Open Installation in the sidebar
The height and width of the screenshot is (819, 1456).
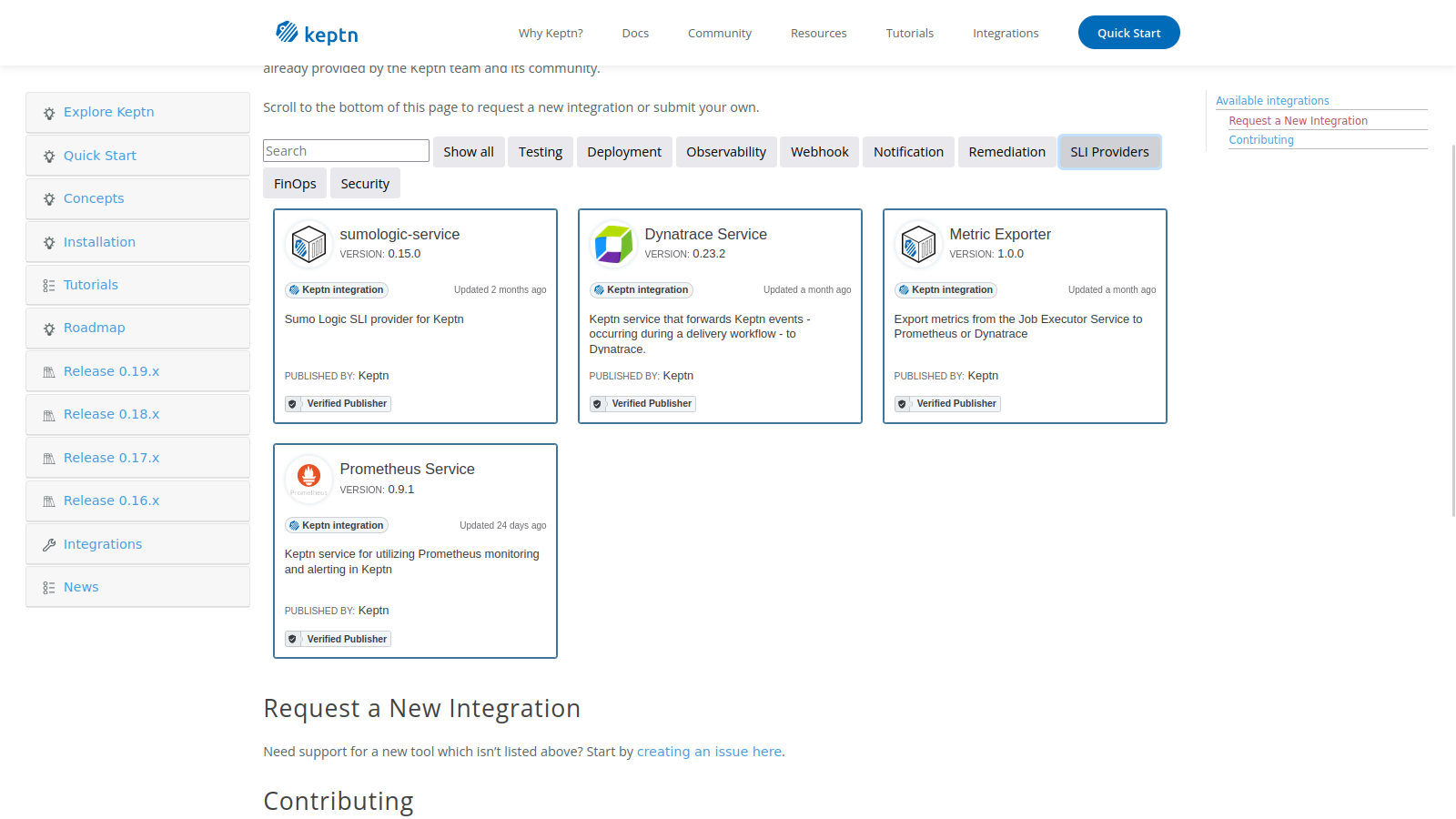click(137, 243)
